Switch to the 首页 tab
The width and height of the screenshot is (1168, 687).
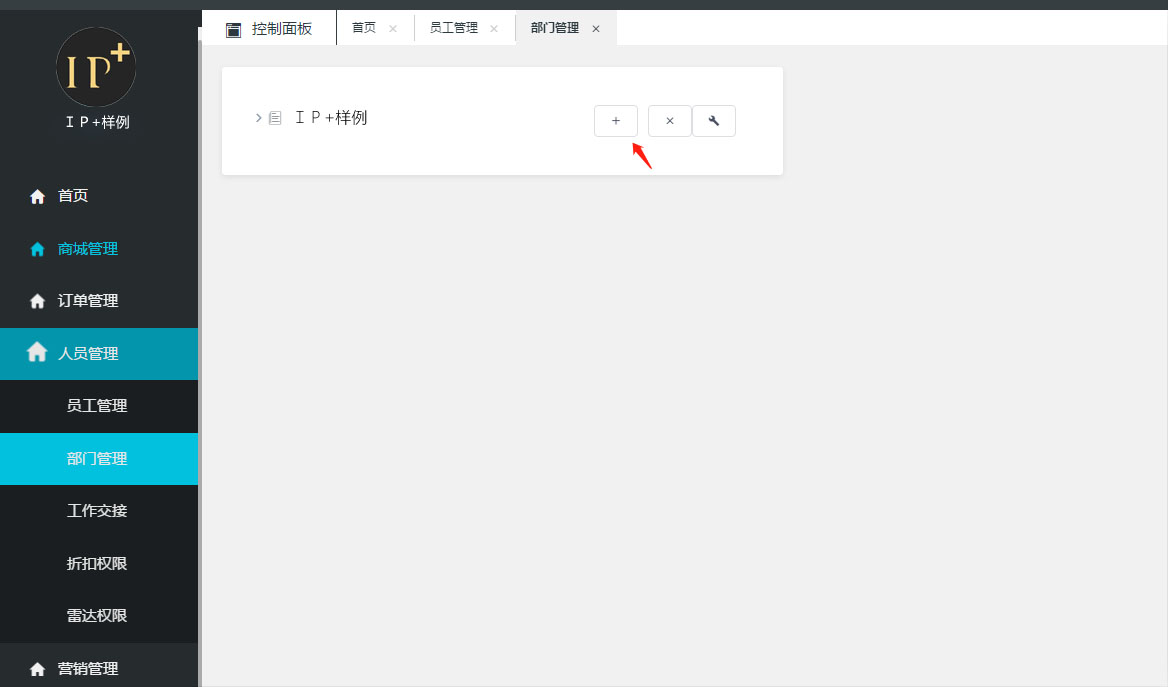364,28
